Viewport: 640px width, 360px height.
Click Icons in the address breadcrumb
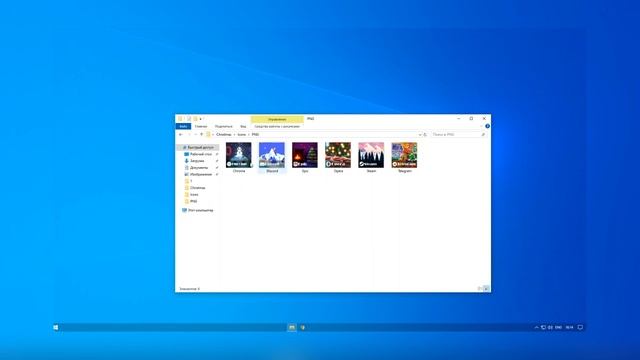(242, 134)
